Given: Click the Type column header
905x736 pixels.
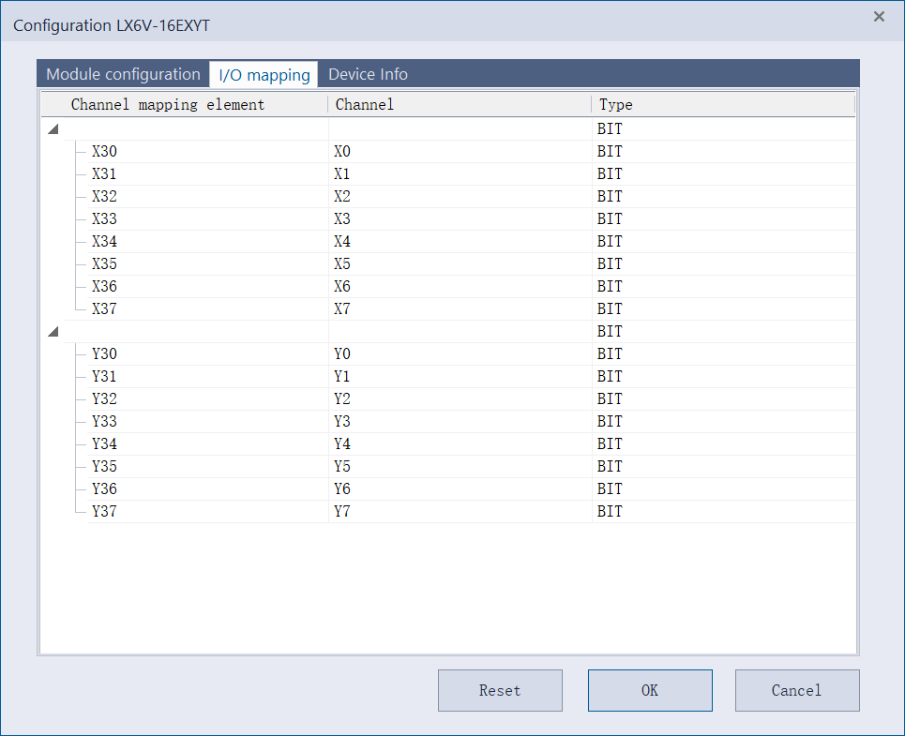Looking at the screenshot, I should coord(616,104).
